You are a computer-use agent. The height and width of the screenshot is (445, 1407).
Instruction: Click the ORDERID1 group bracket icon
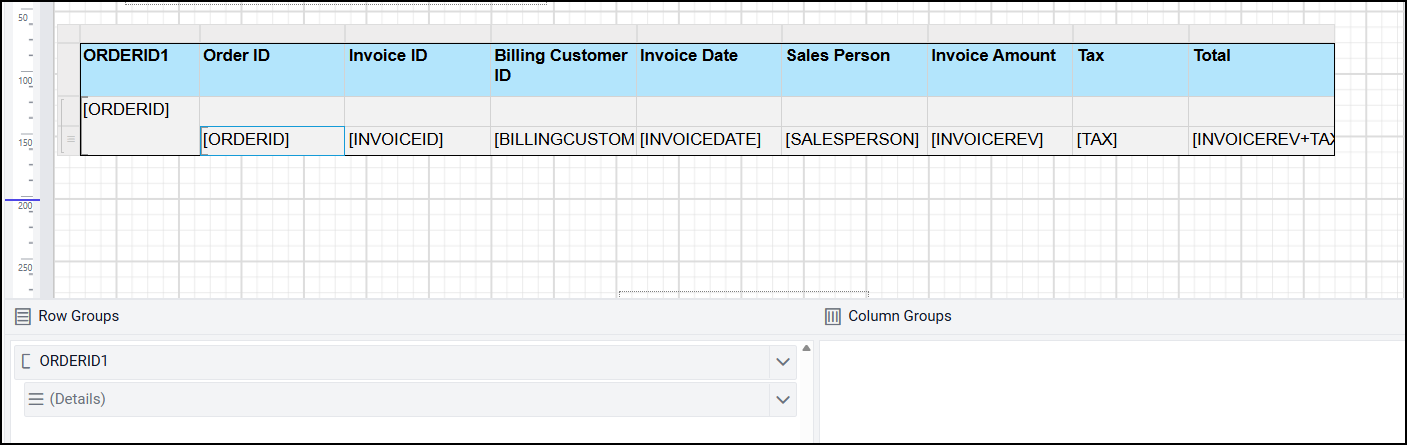tap(26, 361)
